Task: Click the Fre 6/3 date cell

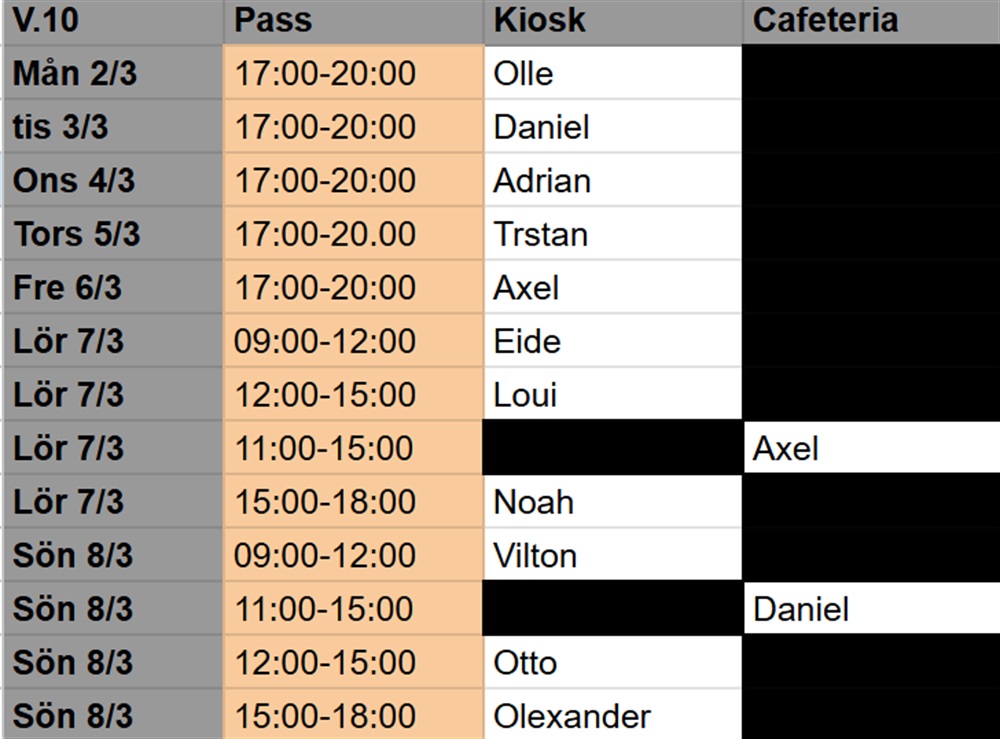Action: (x=112, y=288)
